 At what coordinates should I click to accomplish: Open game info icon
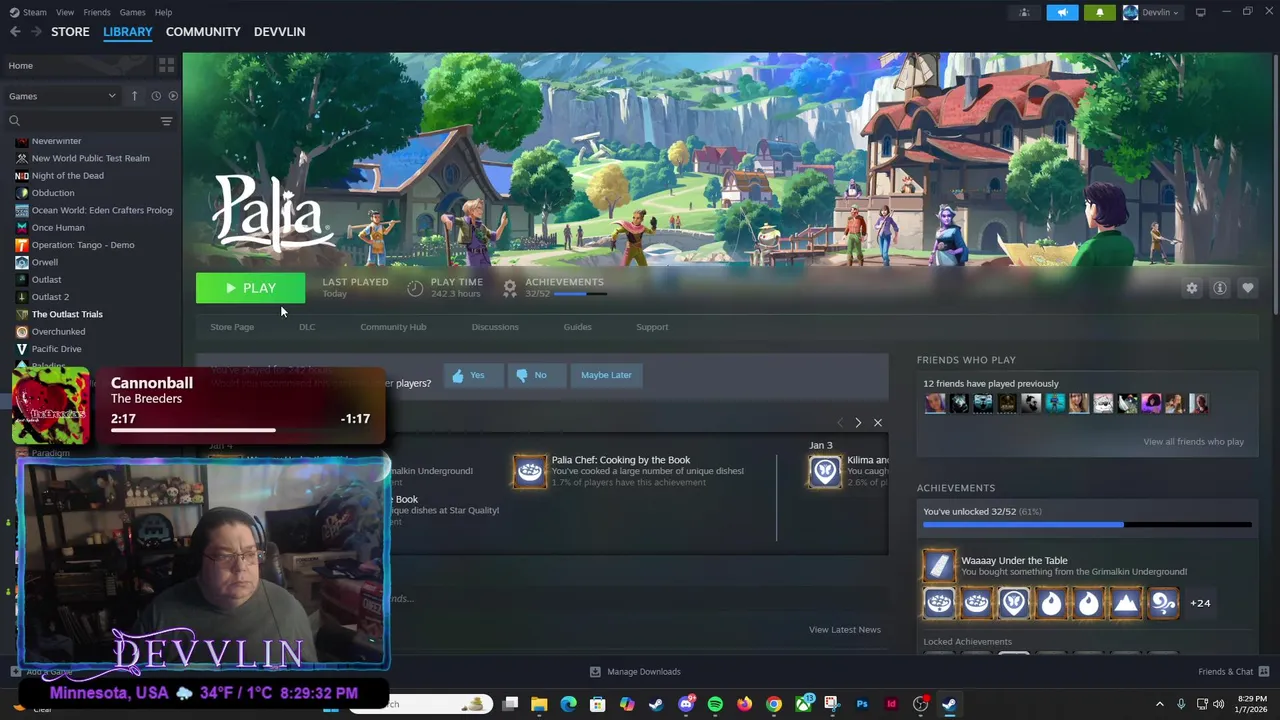coord(1220,288)
